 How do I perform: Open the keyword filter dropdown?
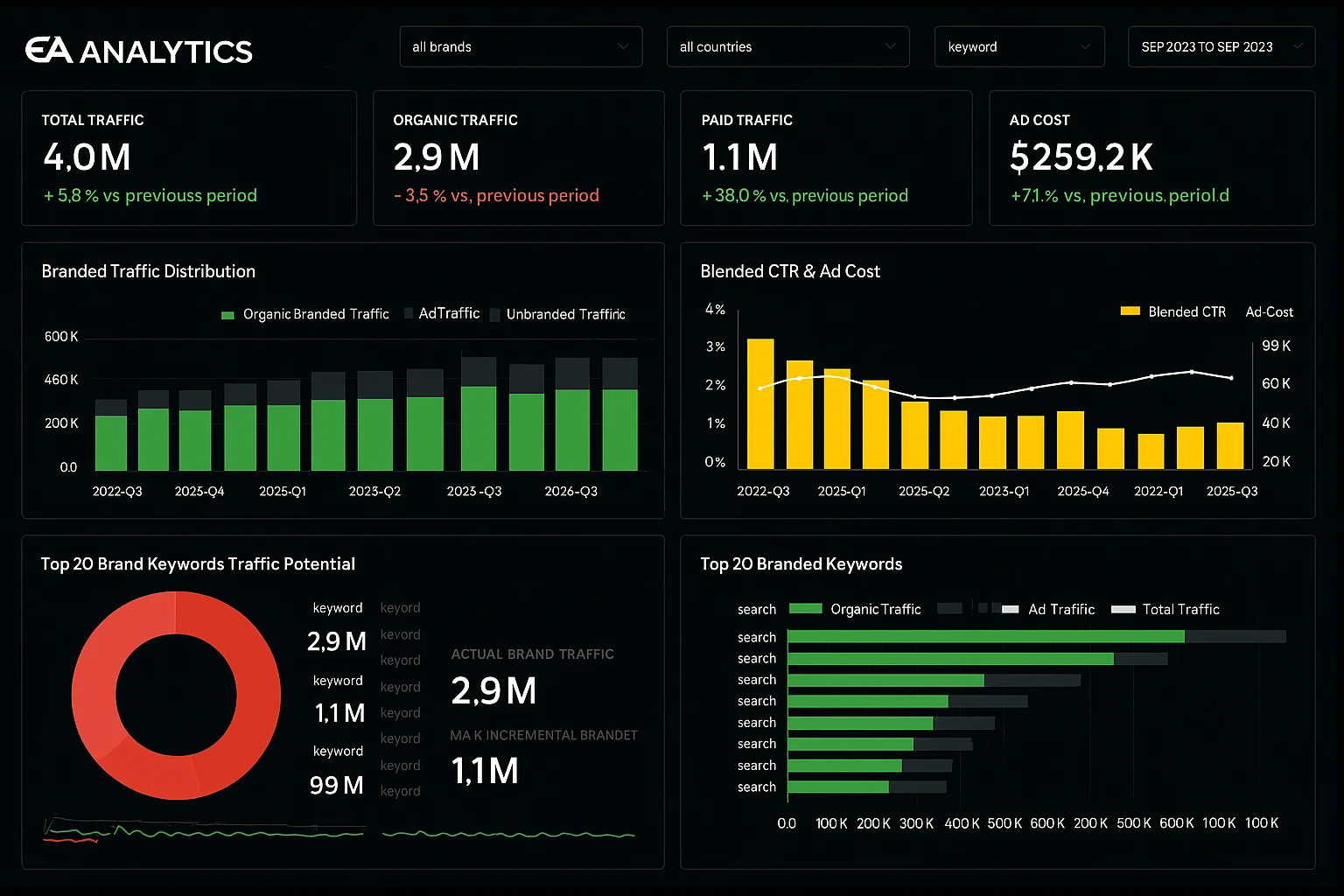[x=1018, y=46]
